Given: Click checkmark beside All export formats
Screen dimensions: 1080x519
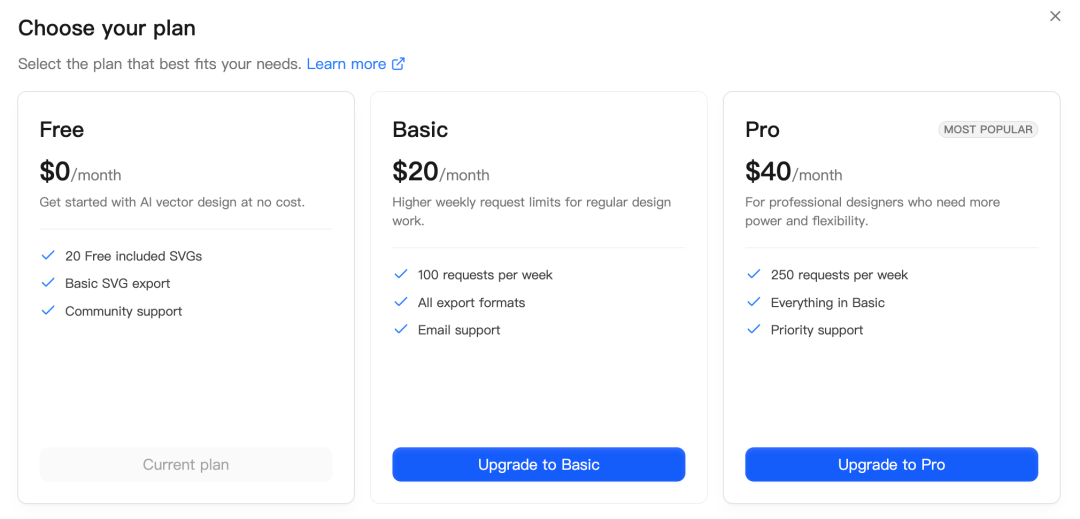Looking at the screenshot, I should click(x=401, y=302).
